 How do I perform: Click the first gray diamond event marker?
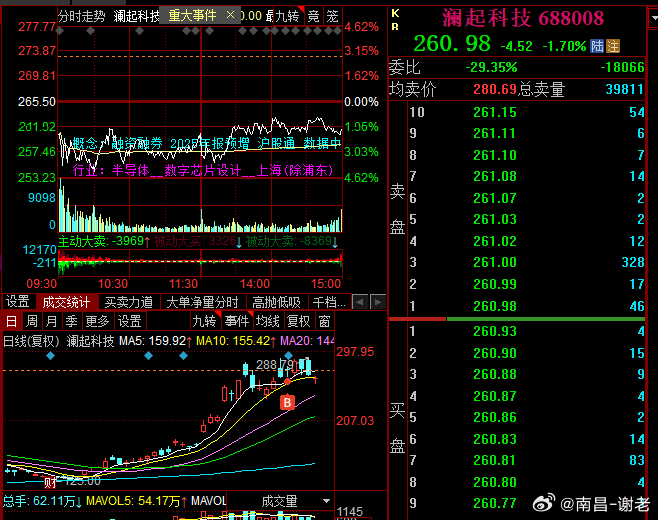60,31
